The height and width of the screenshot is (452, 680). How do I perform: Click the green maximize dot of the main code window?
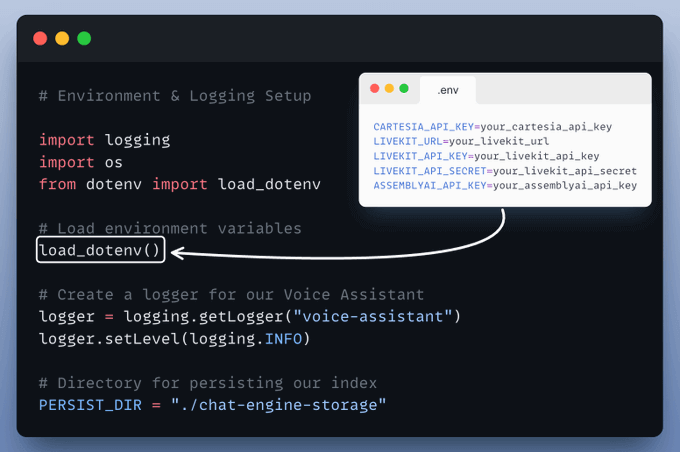click(x=84, y=39)
